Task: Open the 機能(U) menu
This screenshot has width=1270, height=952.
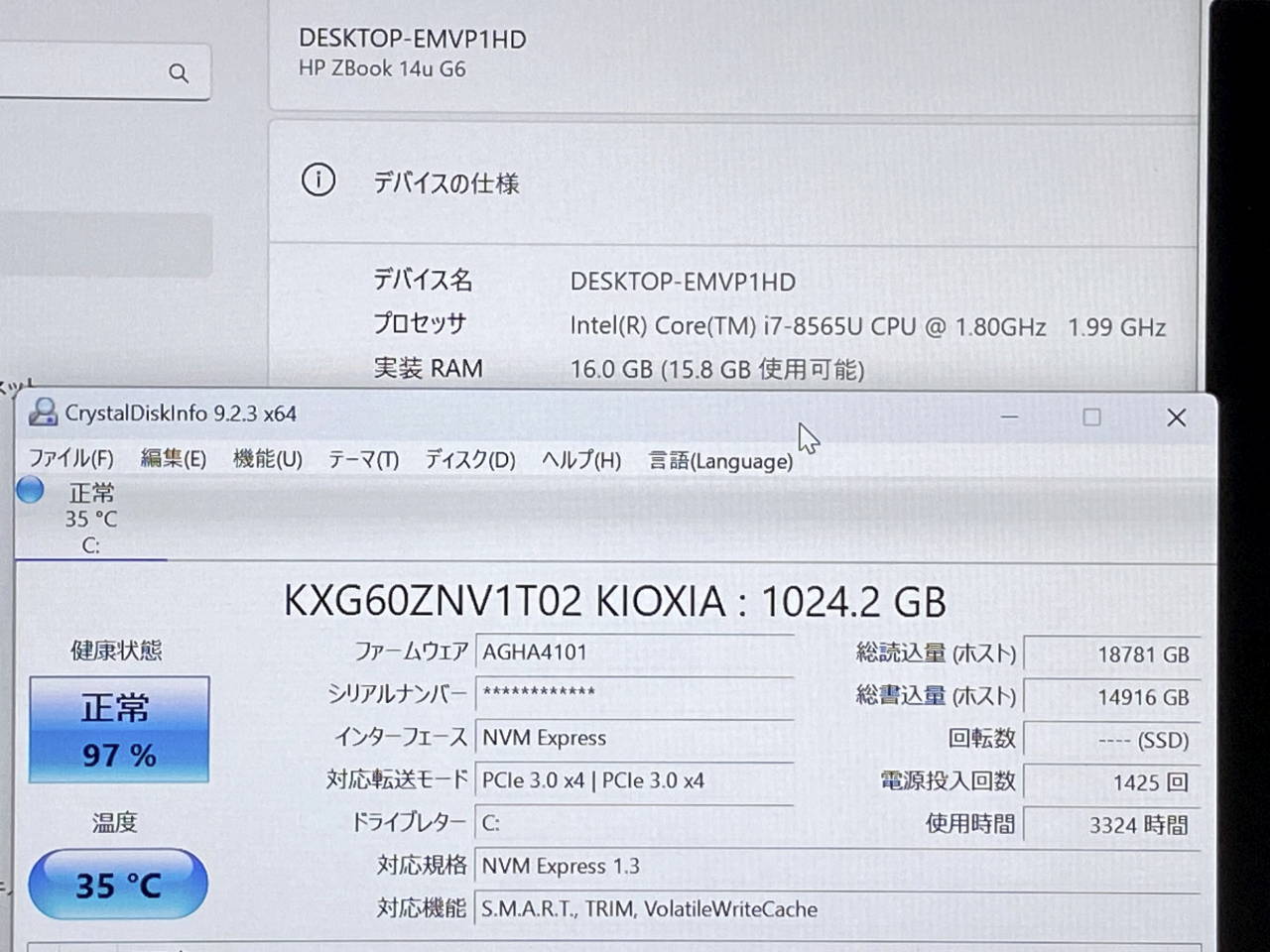Action: point(267,459)
